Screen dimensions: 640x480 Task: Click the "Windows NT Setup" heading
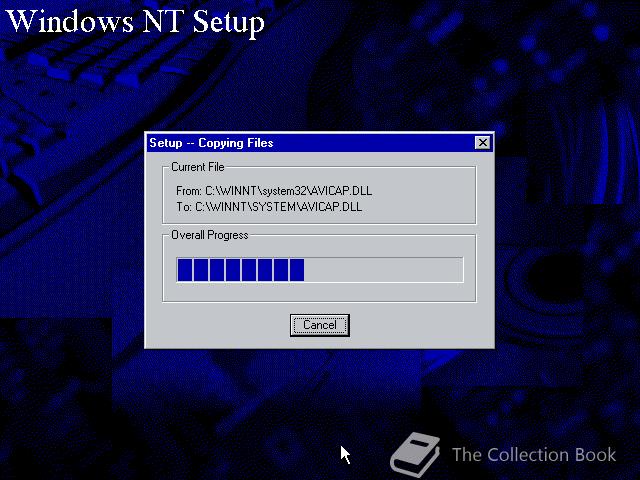[136, 21]
